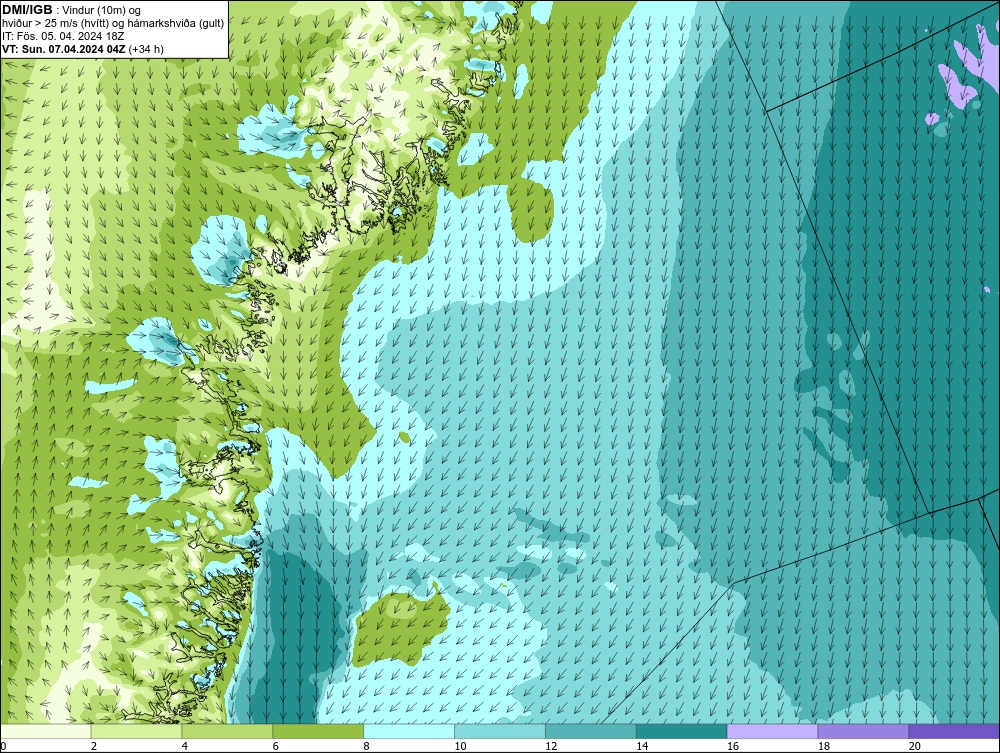This screenshot has width=1000, height=753.
Task: Click the 0–2 m/s pale yellow legend swatch
Action: coord(46,731)
